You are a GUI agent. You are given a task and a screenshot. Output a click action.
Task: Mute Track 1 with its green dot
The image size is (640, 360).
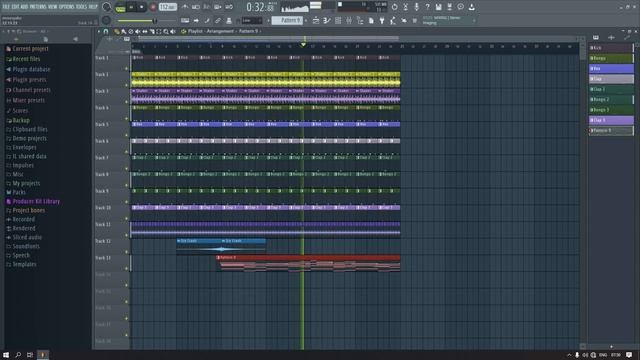coord(127,69)
